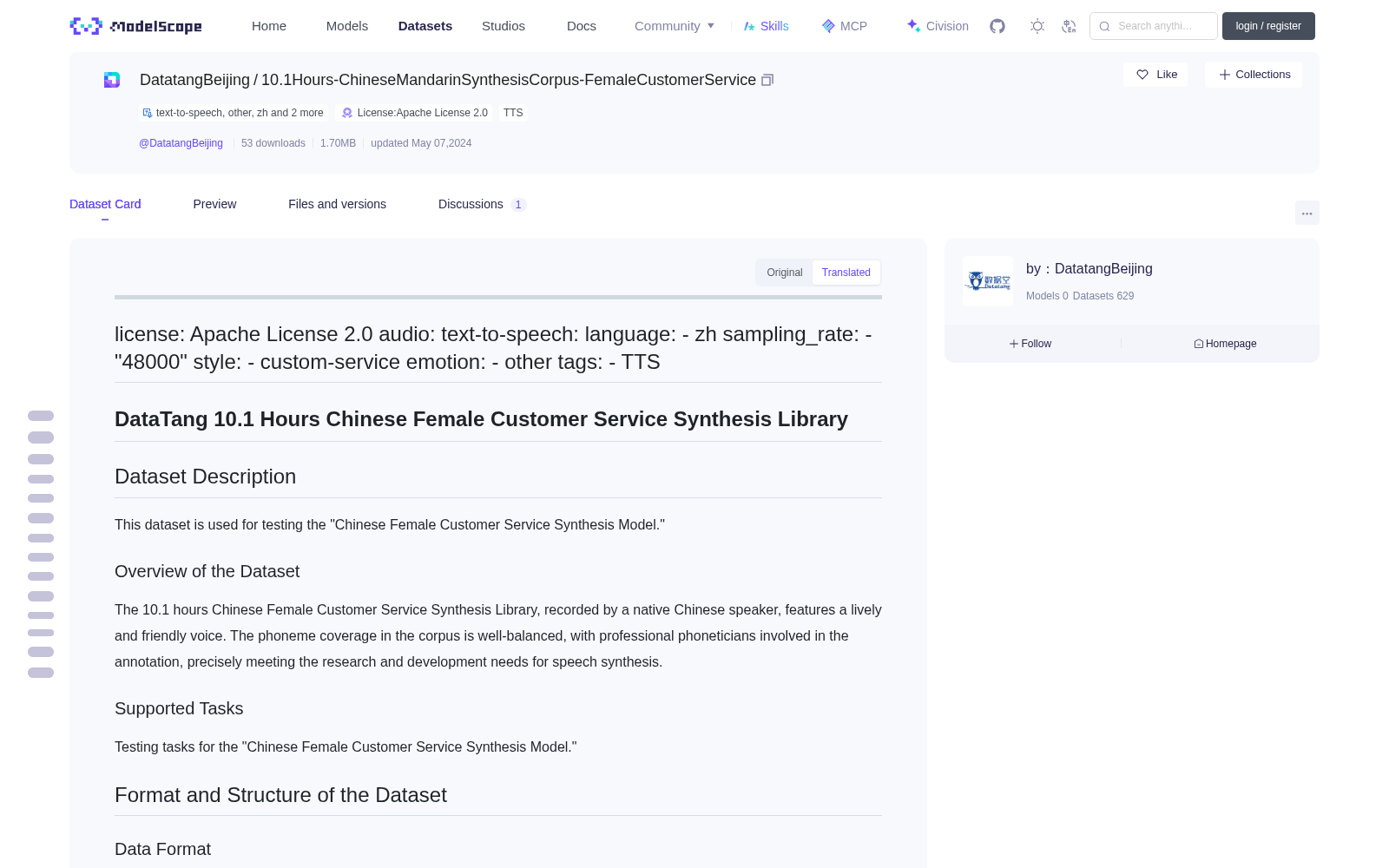Click the '53 downloads' text
Screen dimensions: 1389x868
[x=273, y=143]
